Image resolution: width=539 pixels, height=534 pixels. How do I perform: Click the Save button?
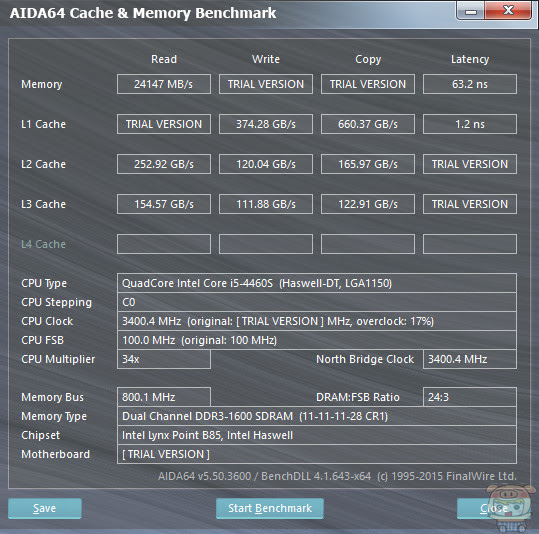pyautogui.click(x=45, y=508)
